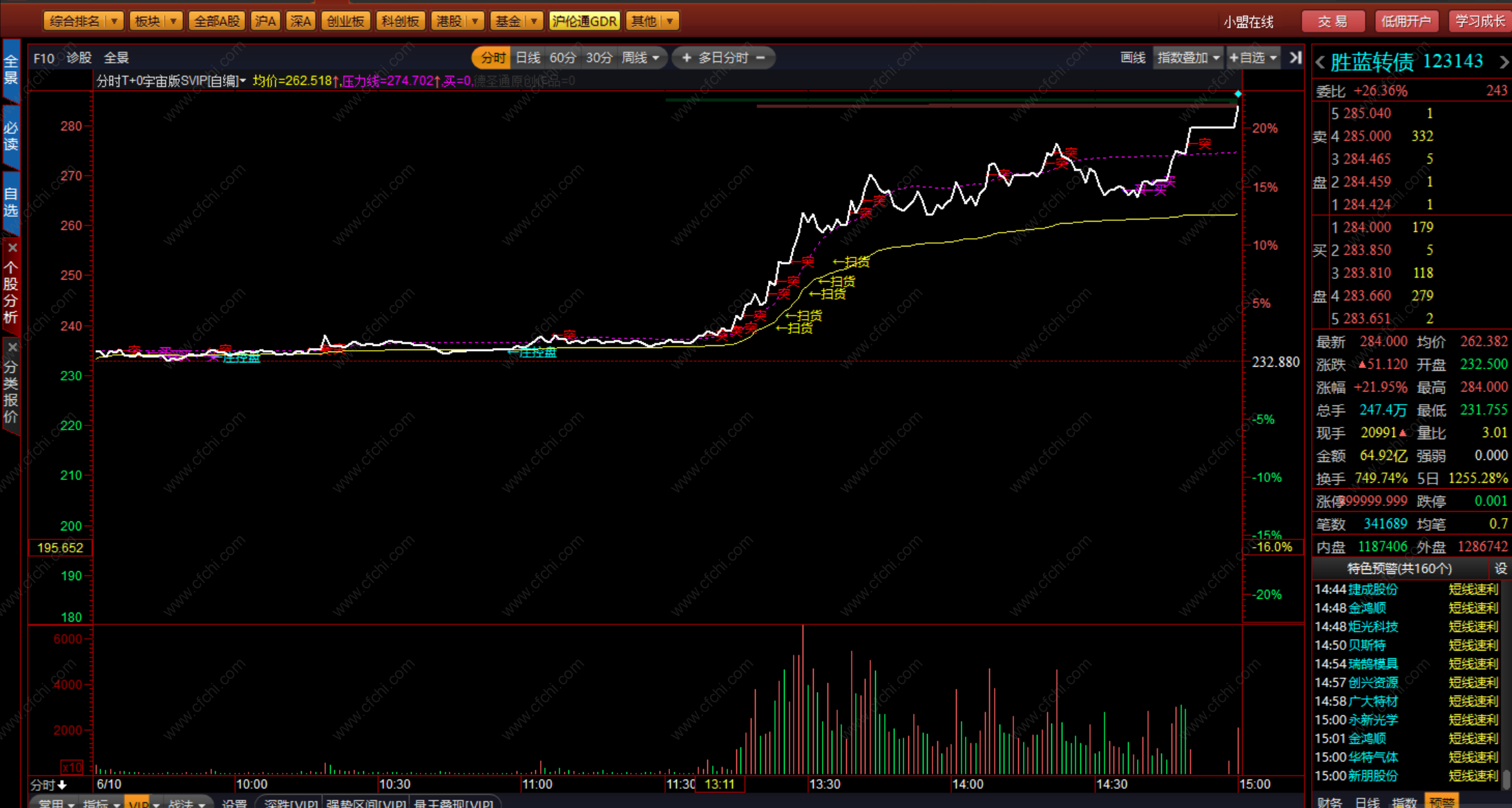The width and height of the screenshot is (1512, 808).
Task: Open the 创业板 market tab
Action: click(345, 21)
